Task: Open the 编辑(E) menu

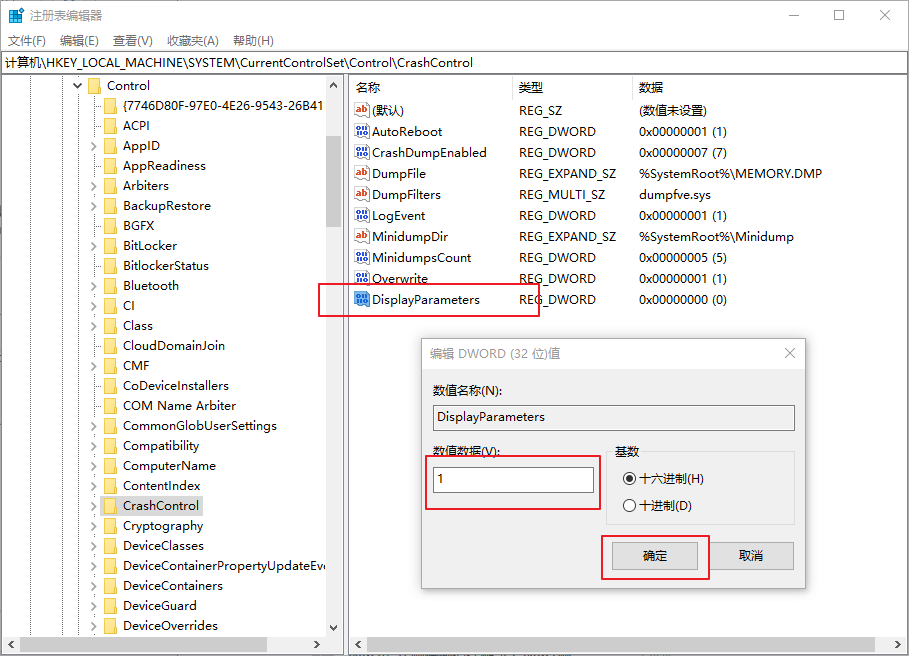Action: click(79, 40)
